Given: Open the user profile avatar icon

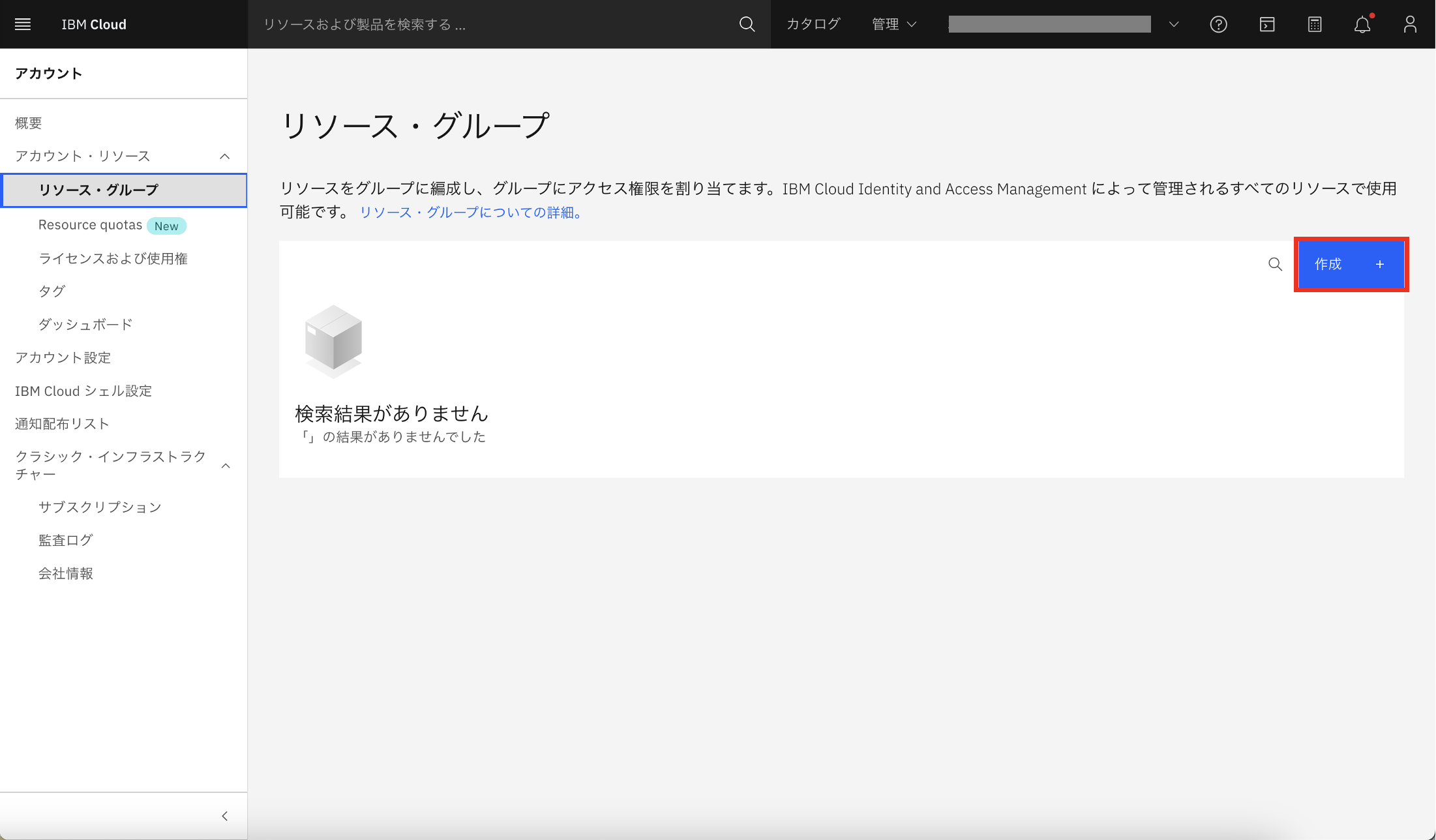Looking at the screenshot, I should coord(1410,24).
